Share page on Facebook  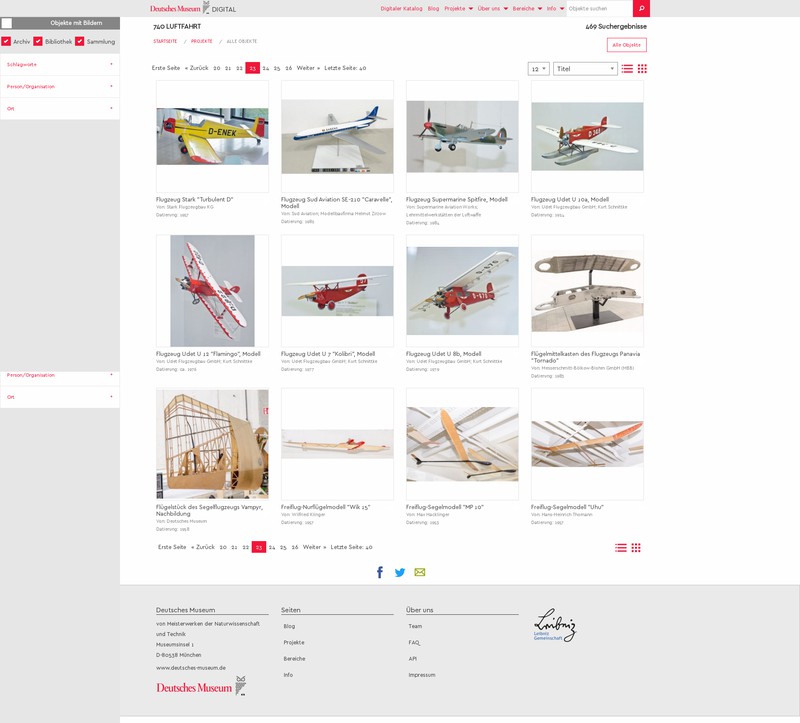[380, 572]
